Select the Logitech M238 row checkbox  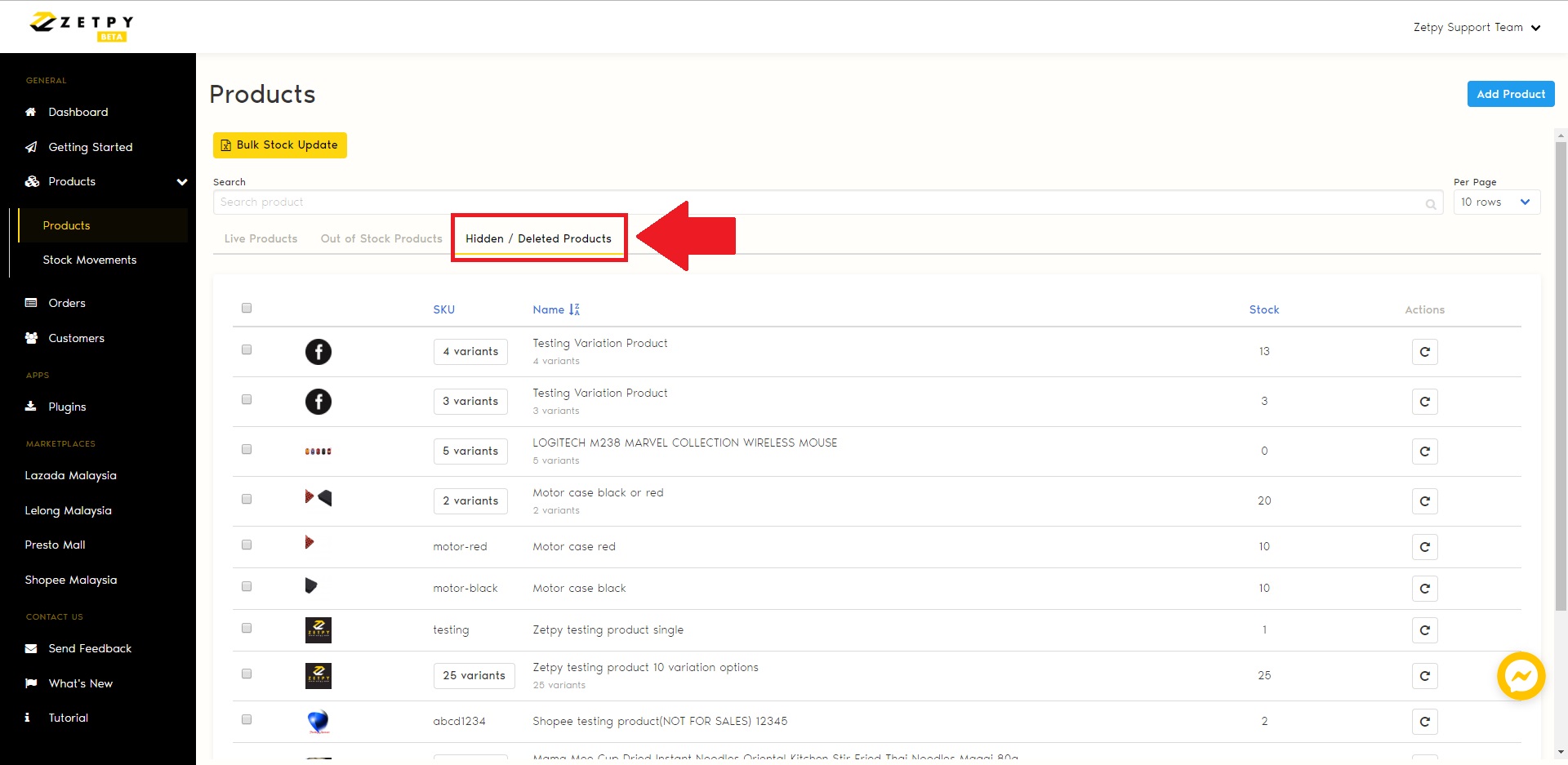click(247, 449)
